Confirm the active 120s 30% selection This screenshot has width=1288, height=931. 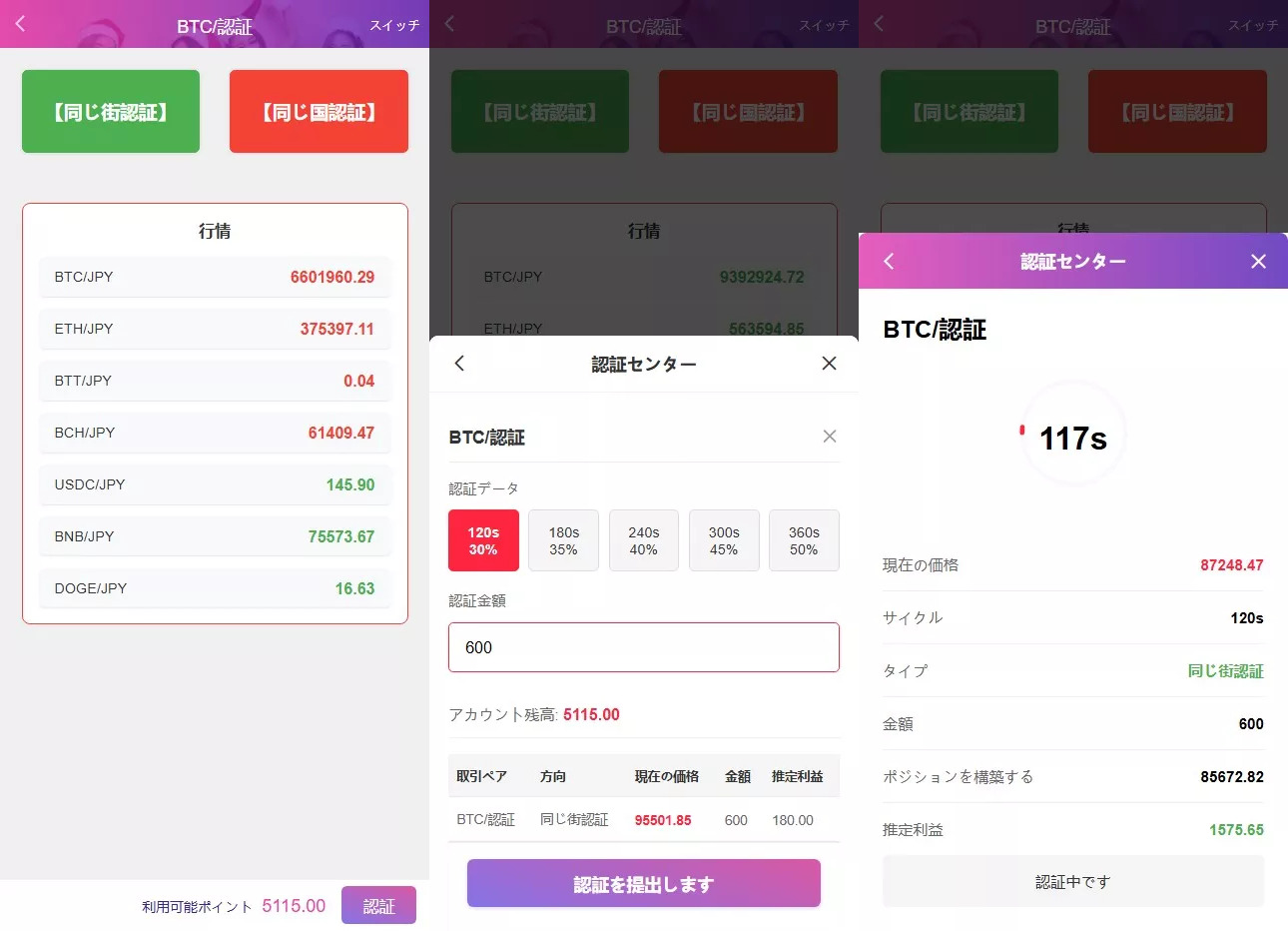point(483,539)
